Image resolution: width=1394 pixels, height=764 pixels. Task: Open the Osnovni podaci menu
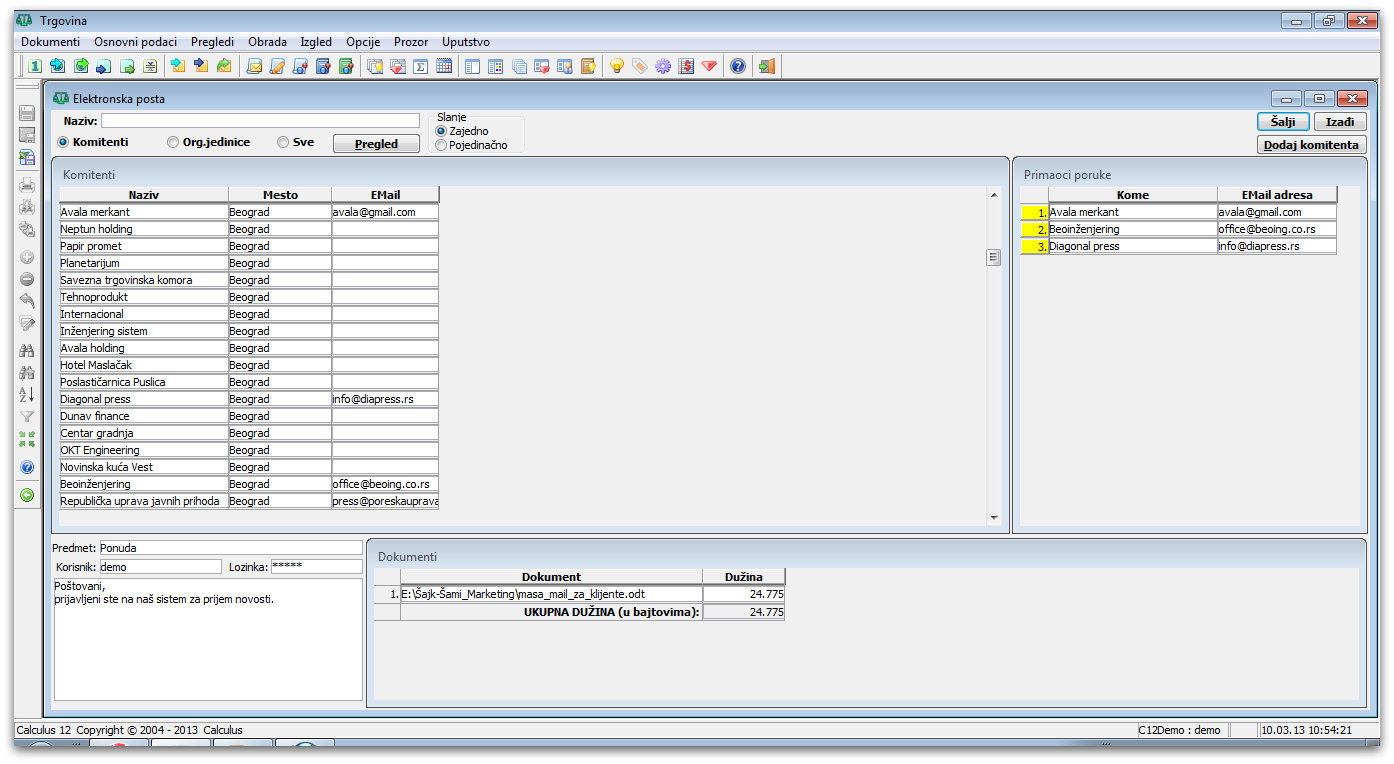pyautogui.click(x=135, y=42)
